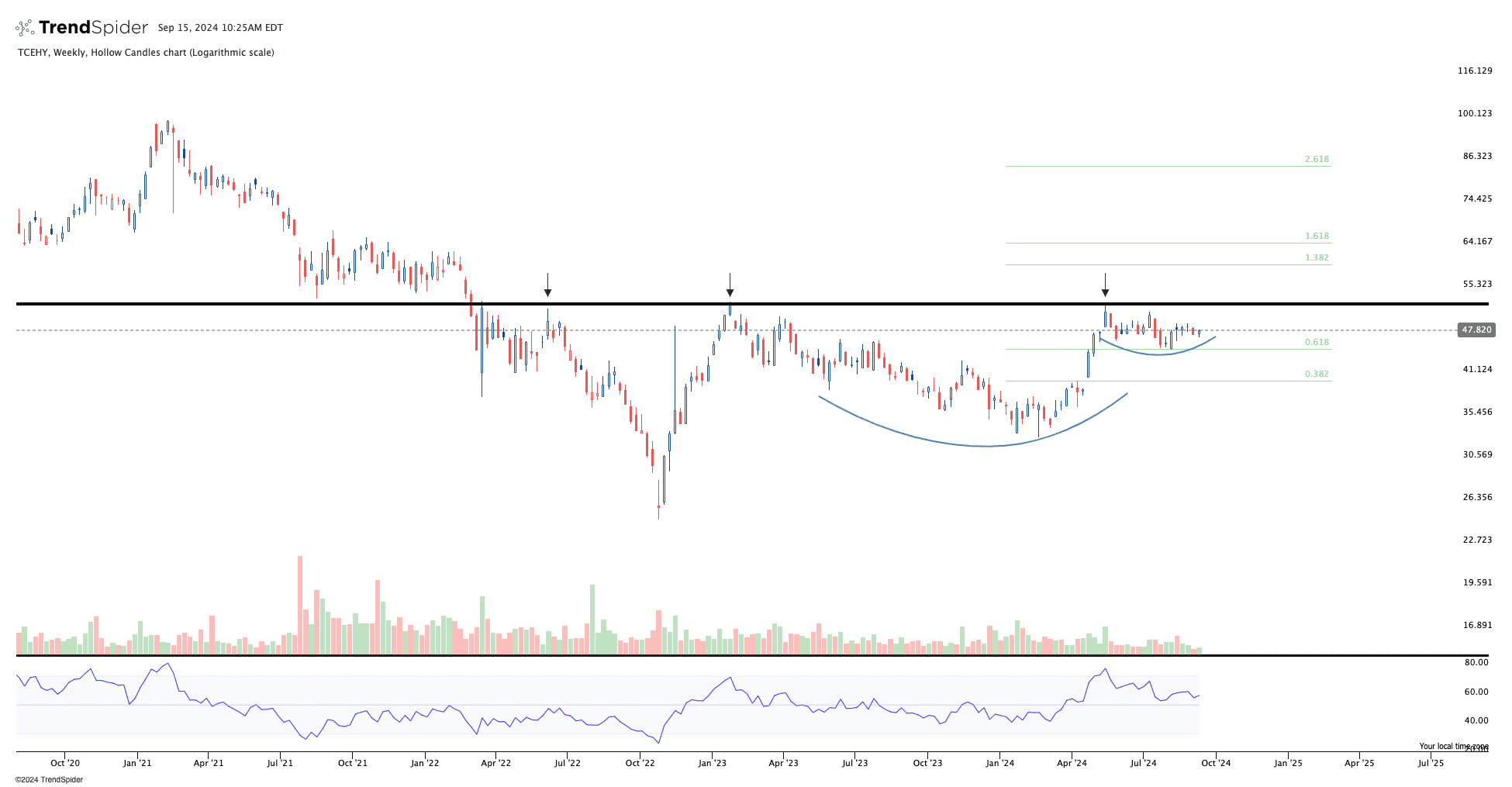
Task: Click the 47.820 current price tag
Action: (1476, 330)
